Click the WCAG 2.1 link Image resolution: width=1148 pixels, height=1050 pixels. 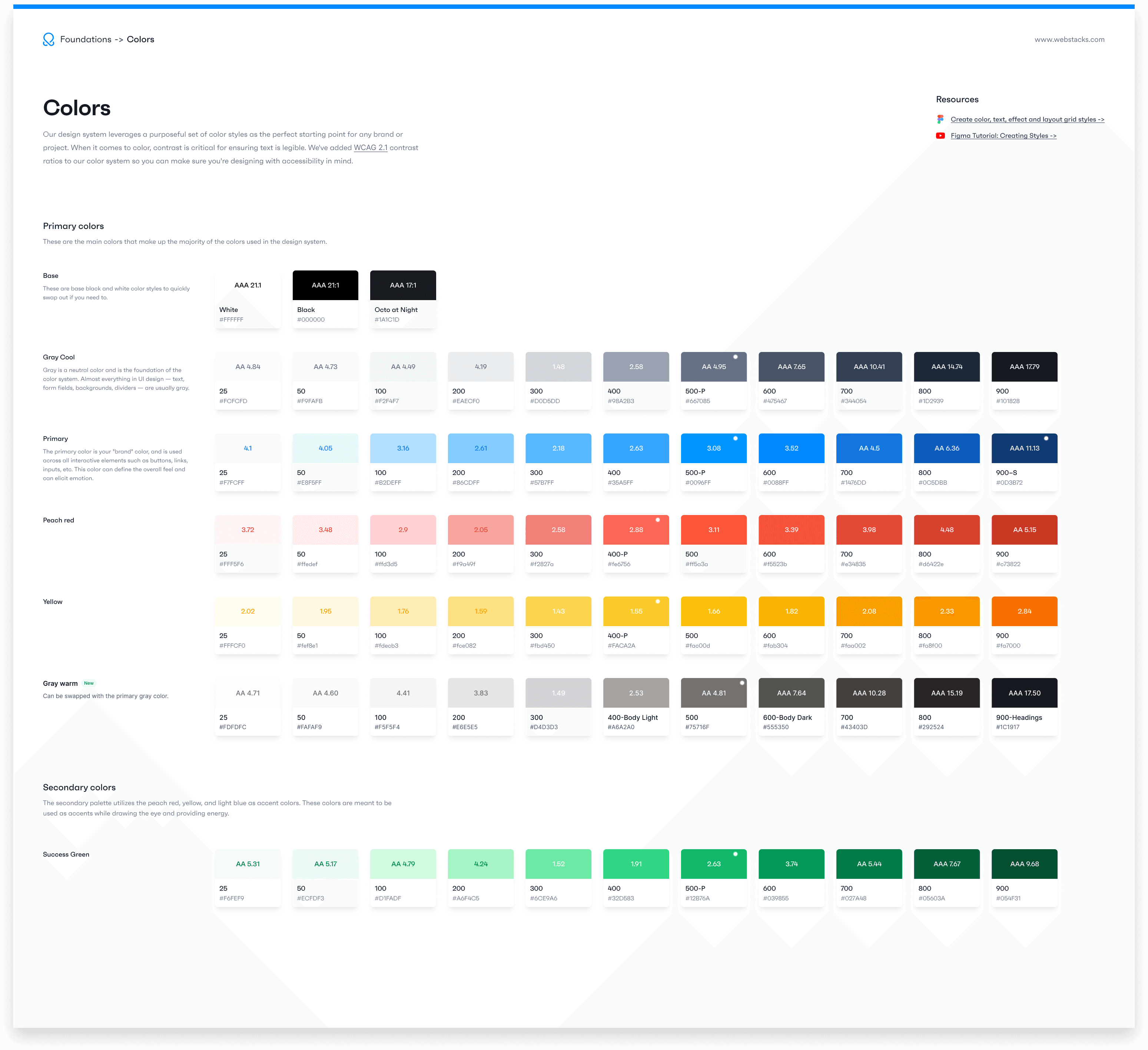(x=370, y=147)
